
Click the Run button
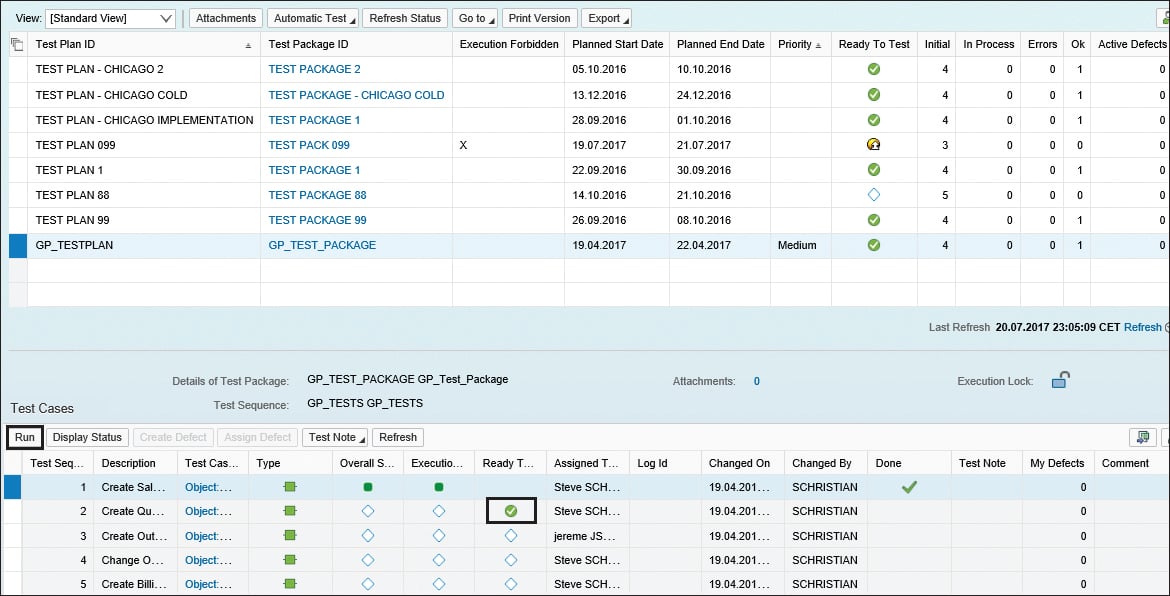(25, 437)
